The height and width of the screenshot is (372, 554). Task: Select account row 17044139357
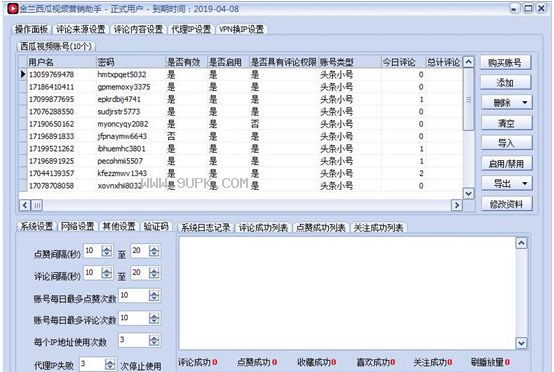240,173
